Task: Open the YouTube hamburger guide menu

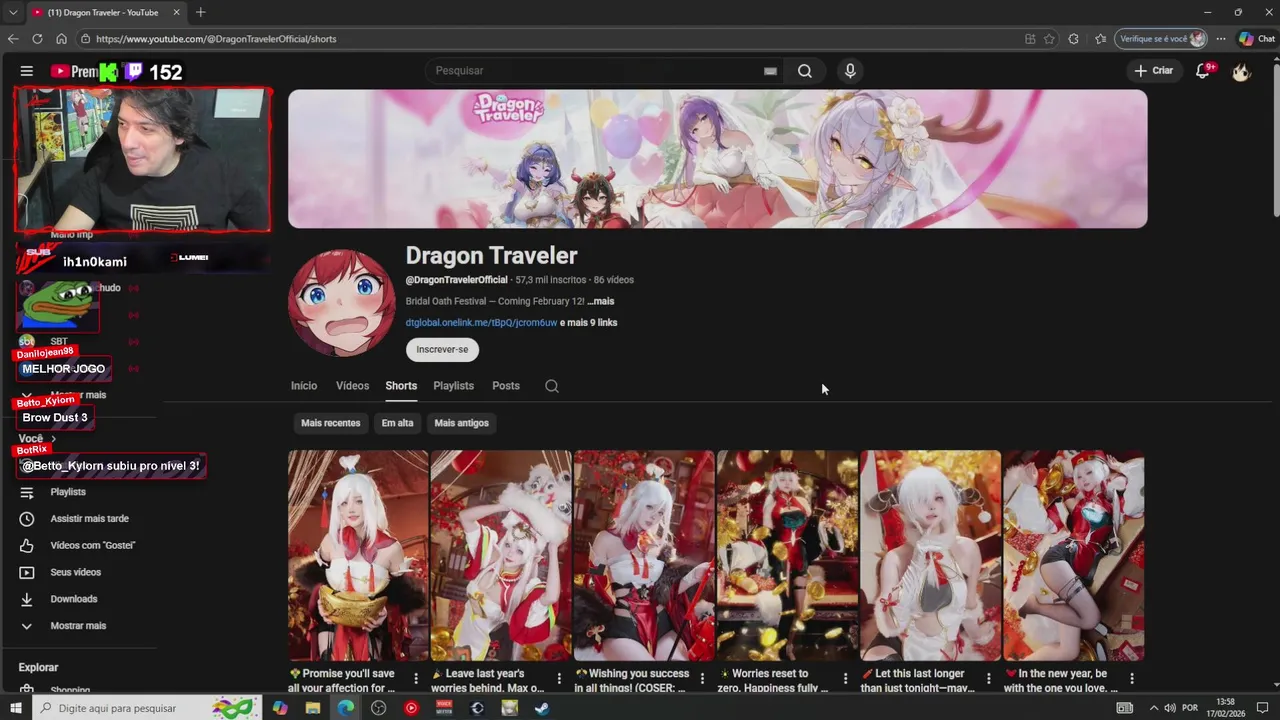Action: 27,71
